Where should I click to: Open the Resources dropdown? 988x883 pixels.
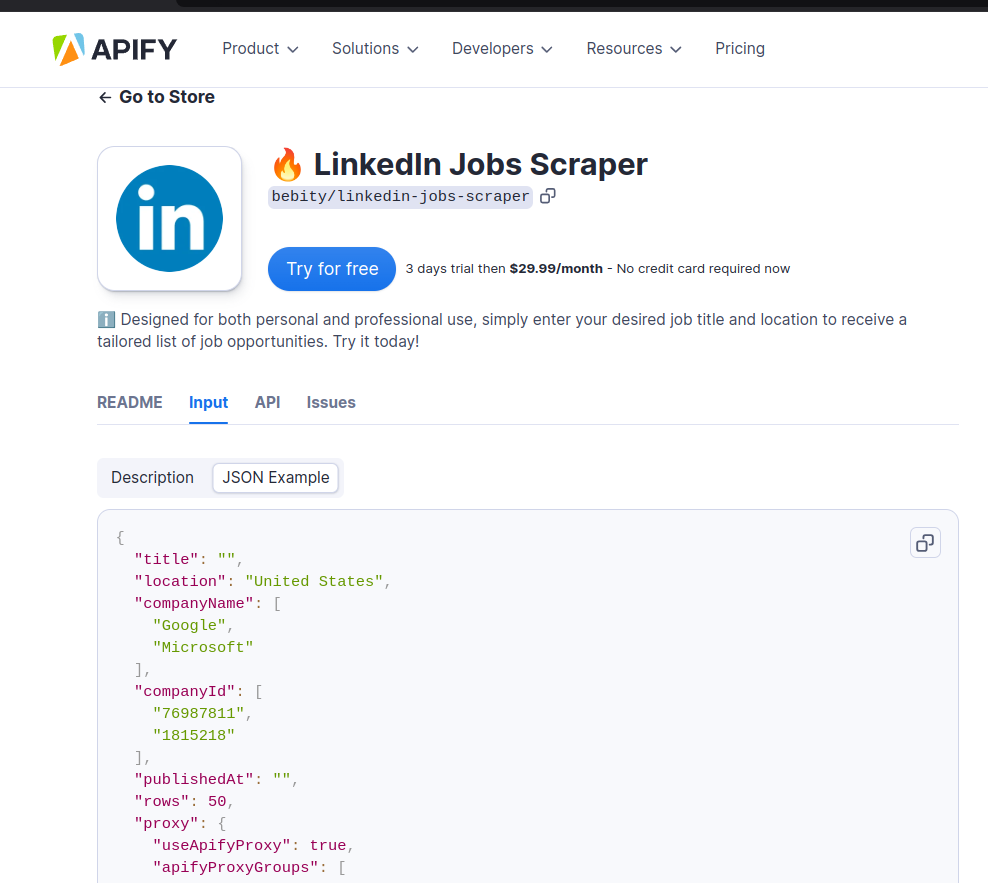(x=634, y=49)
